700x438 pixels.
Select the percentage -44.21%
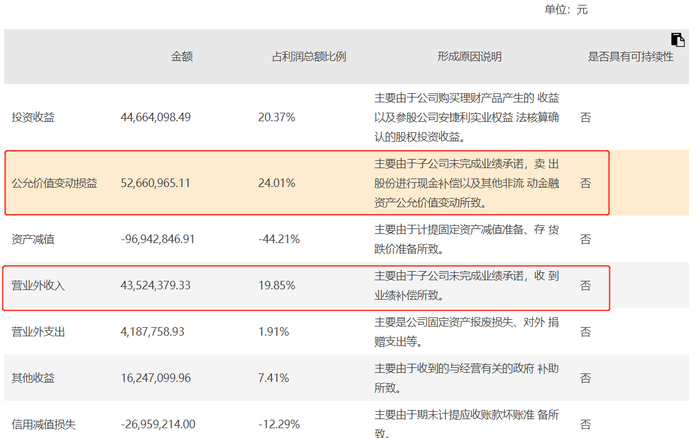click(279, 239)
